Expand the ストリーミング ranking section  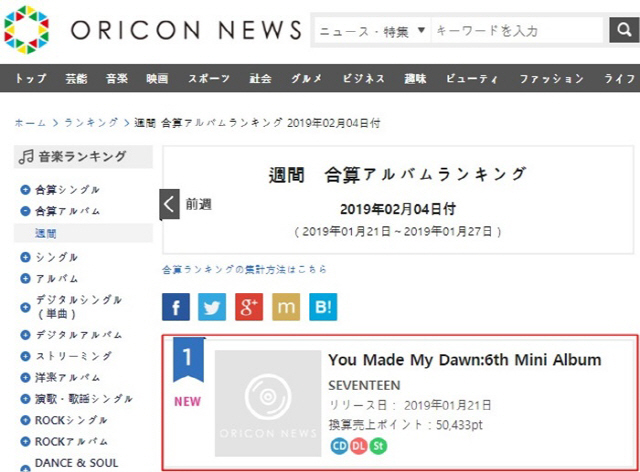[25, 356]
